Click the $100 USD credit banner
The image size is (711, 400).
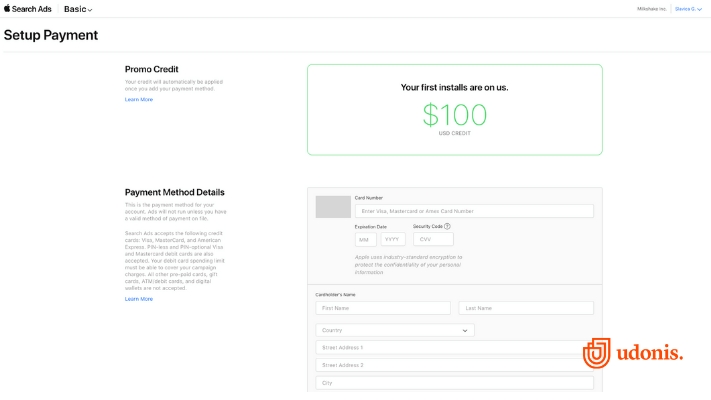point(454,110)
